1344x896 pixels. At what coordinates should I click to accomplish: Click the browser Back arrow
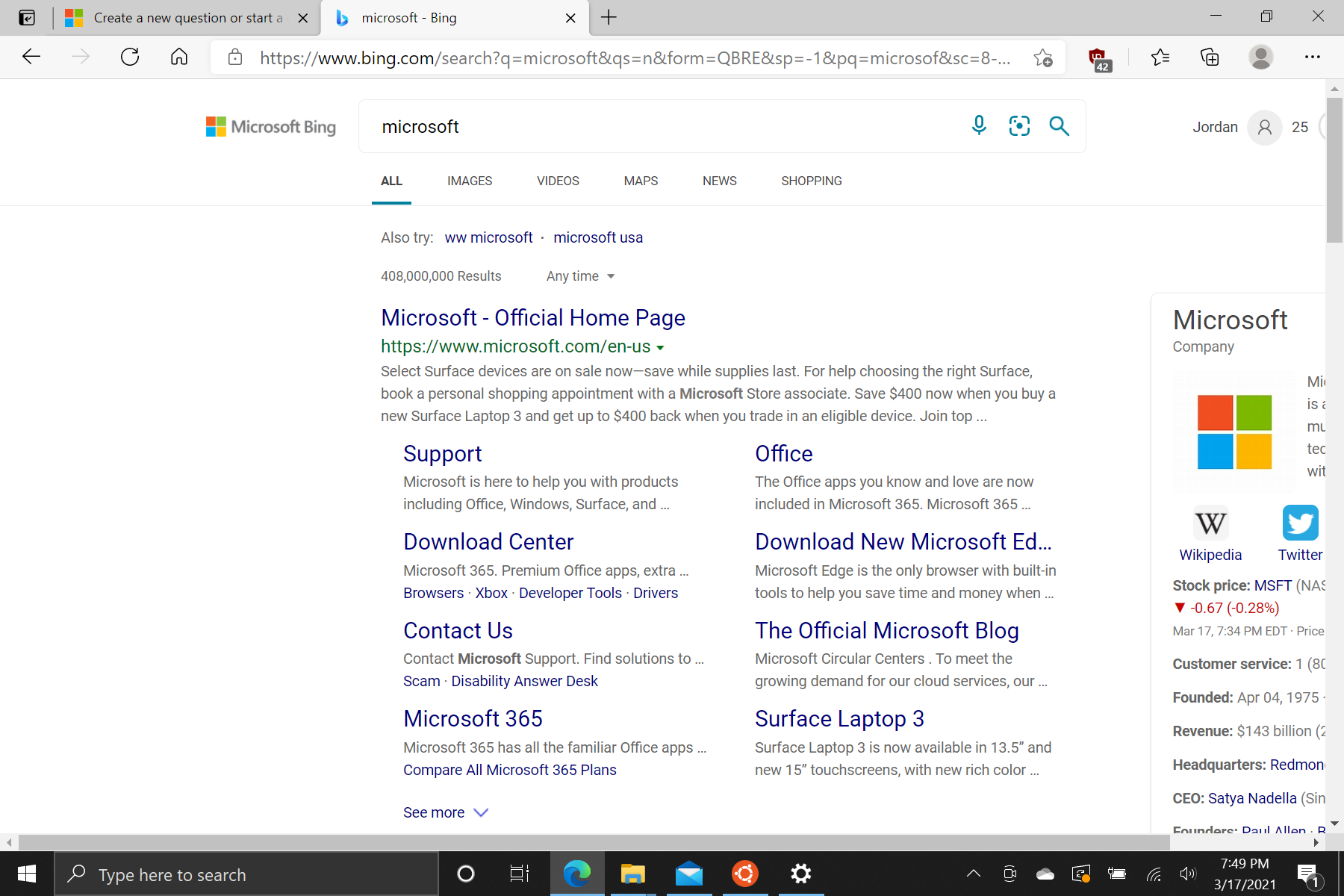click(x=31, y=57)
